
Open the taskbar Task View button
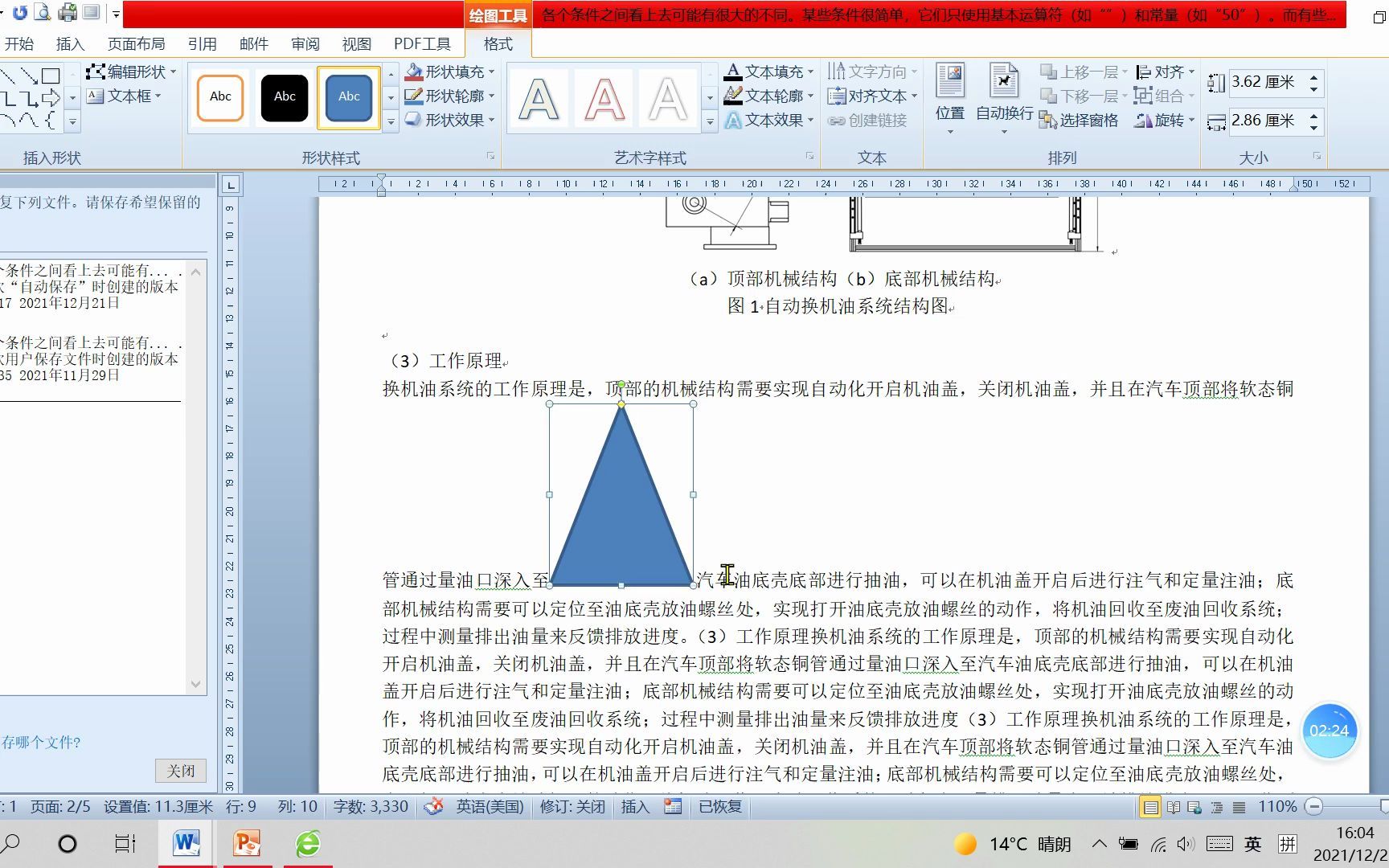[125, 843]
